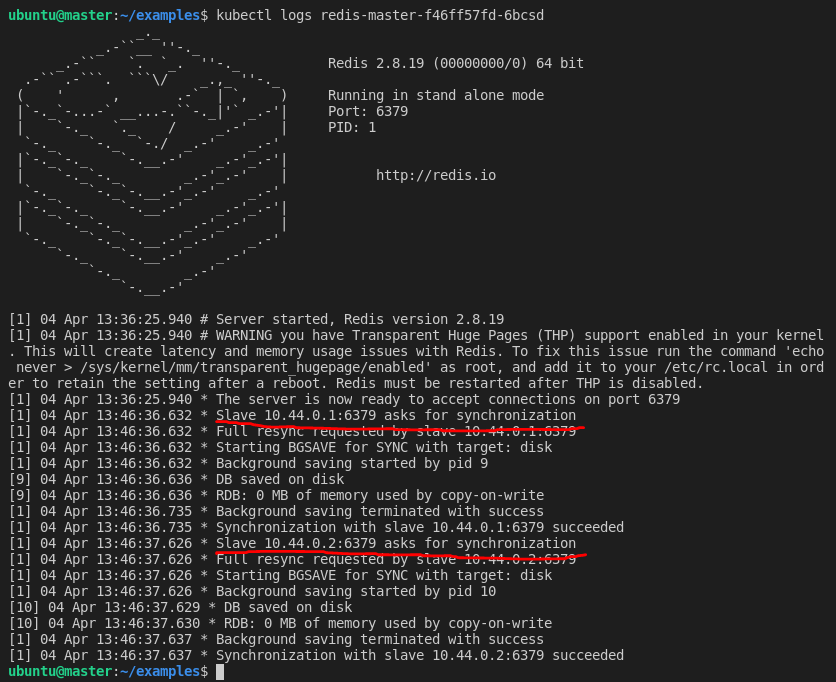The width and height of the screenshot is (836, 682).
Task: Click 'RDB: 0 MB' line at 13:46:36.636
Action: (x=276, y=495)
